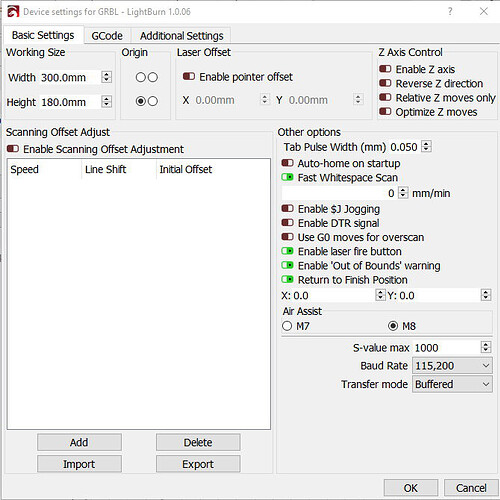Toggle Enable DTR signal switch

[x=287, y=223]
